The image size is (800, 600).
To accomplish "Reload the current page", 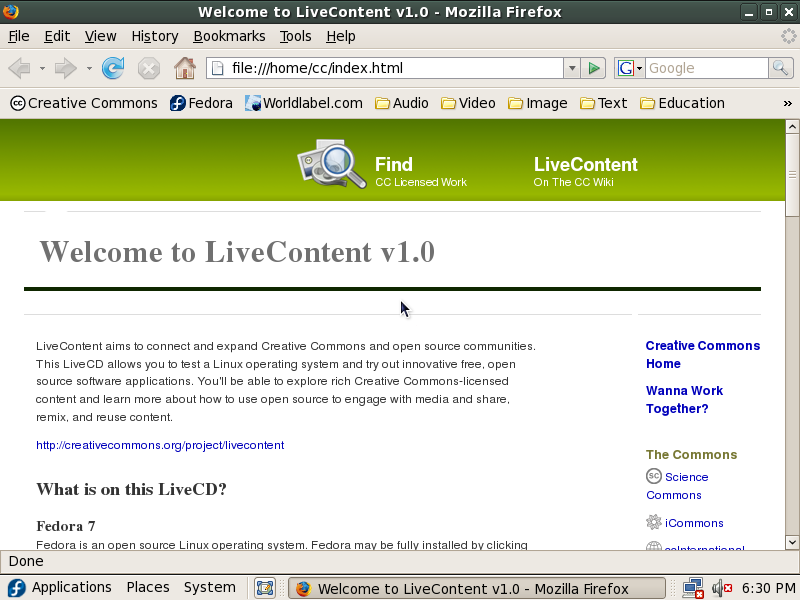I will tap(113, 68).
